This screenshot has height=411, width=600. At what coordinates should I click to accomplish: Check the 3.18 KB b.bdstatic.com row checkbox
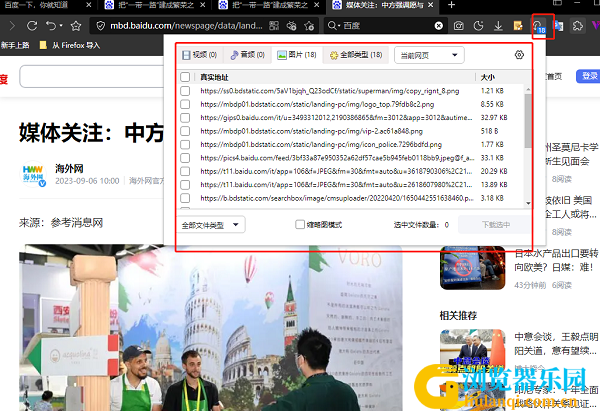pos(185,198)
